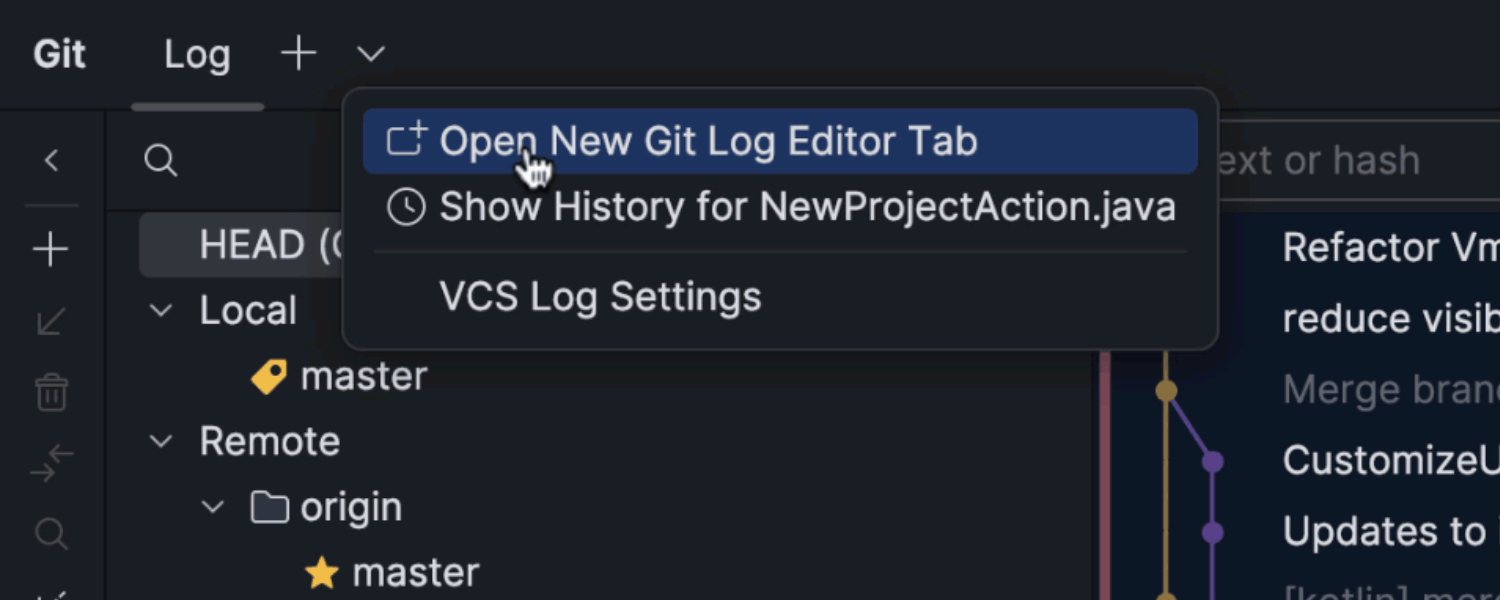This screenshot has height=600, width=1500.
Task: Switch to the Log tab
Action: 197,54
